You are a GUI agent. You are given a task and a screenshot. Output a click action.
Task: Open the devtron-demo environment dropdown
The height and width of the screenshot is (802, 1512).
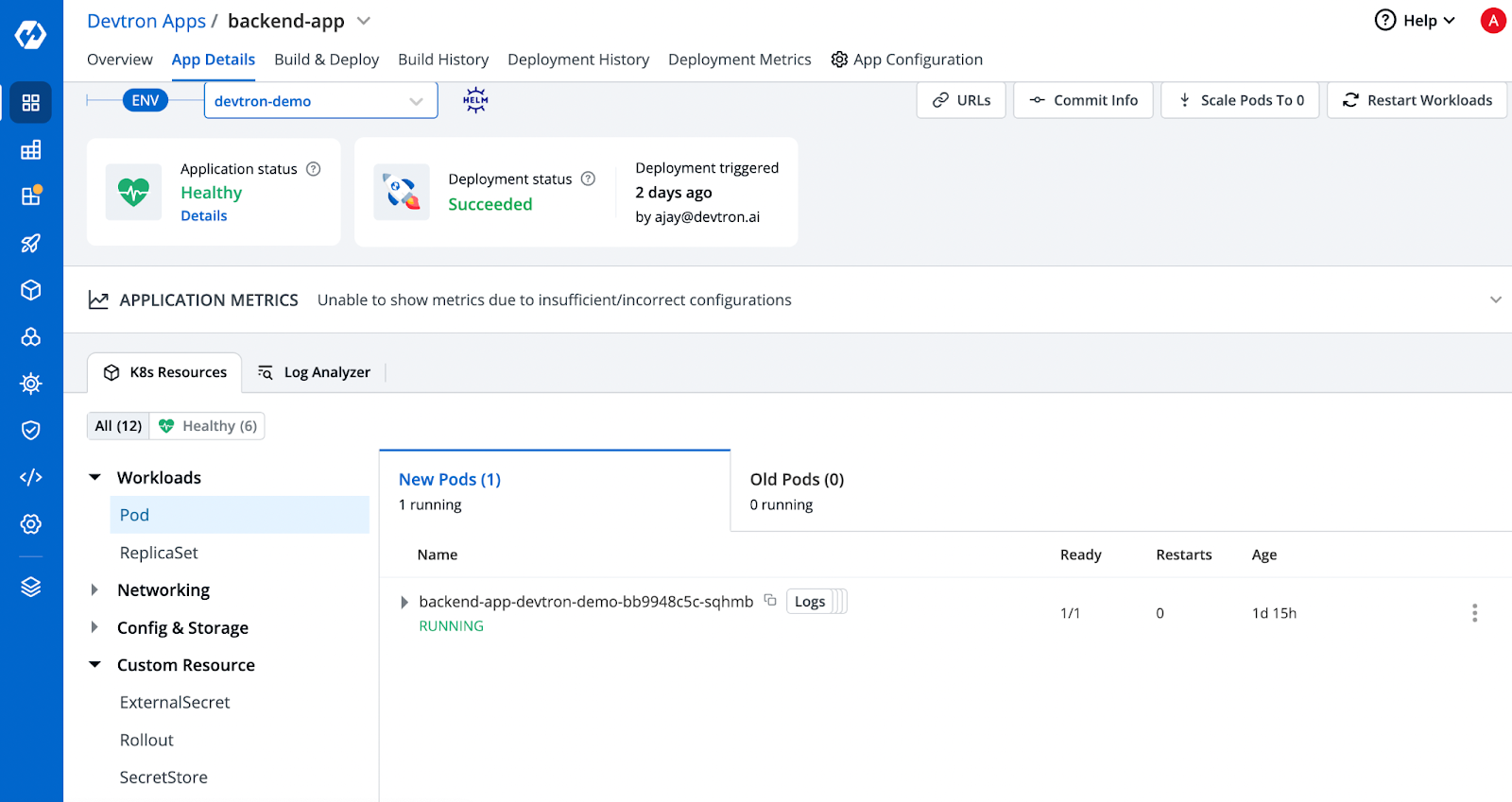coord(320,100)
